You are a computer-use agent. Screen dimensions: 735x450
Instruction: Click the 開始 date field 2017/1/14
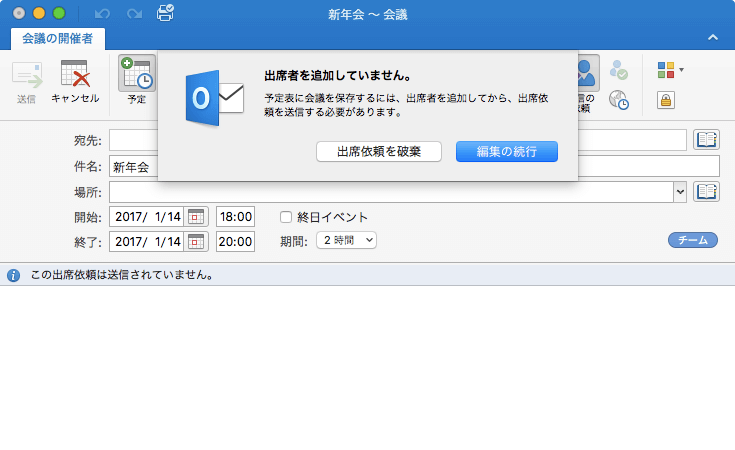pos(147,217)
